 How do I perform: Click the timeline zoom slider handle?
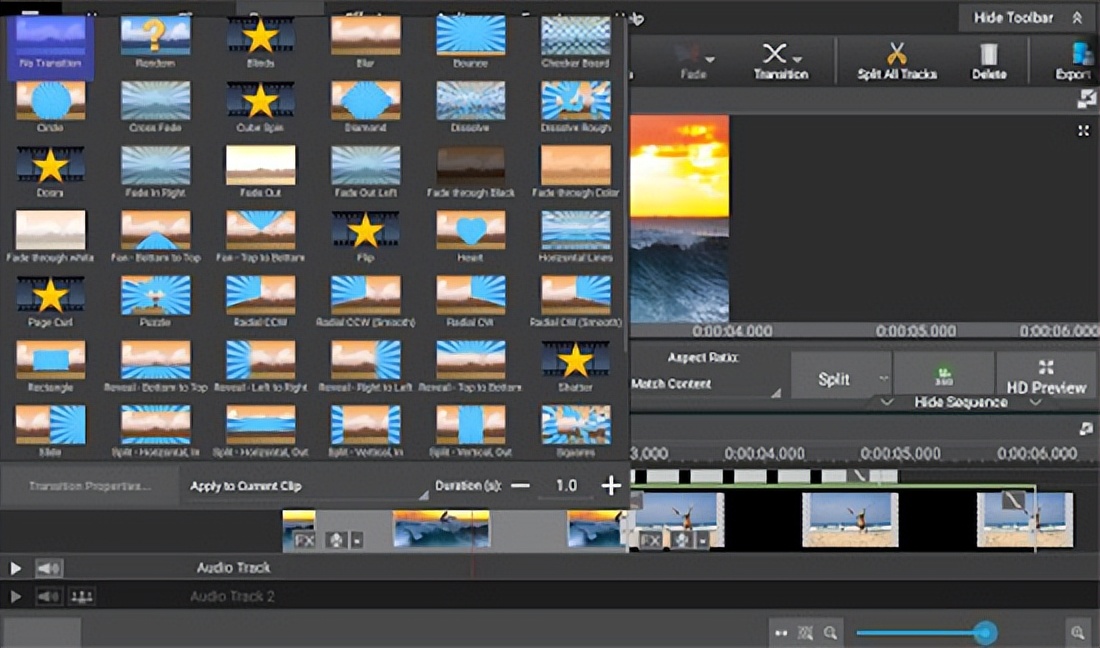coord(986,632)
